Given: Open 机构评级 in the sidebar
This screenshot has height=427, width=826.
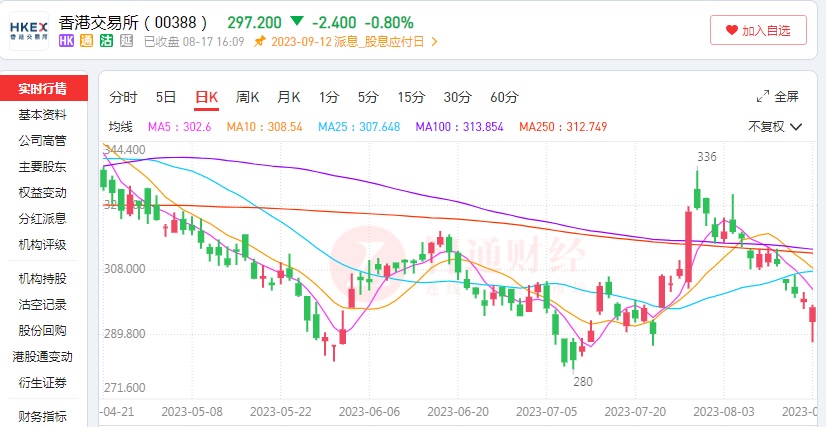Looking at the screenshot, I should [x=43, y=245].
